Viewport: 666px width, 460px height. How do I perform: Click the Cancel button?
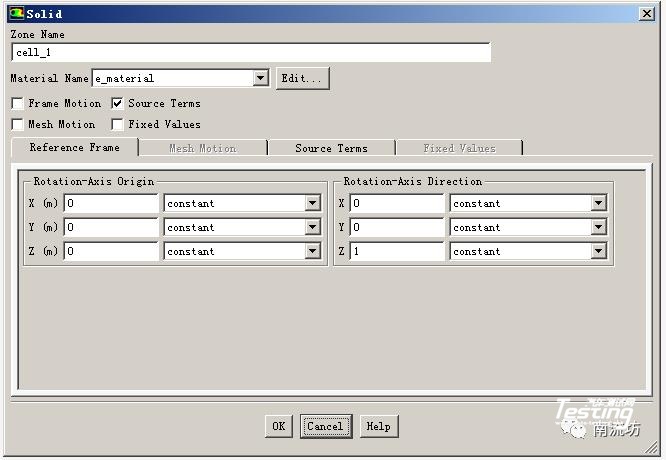[326, 426]
